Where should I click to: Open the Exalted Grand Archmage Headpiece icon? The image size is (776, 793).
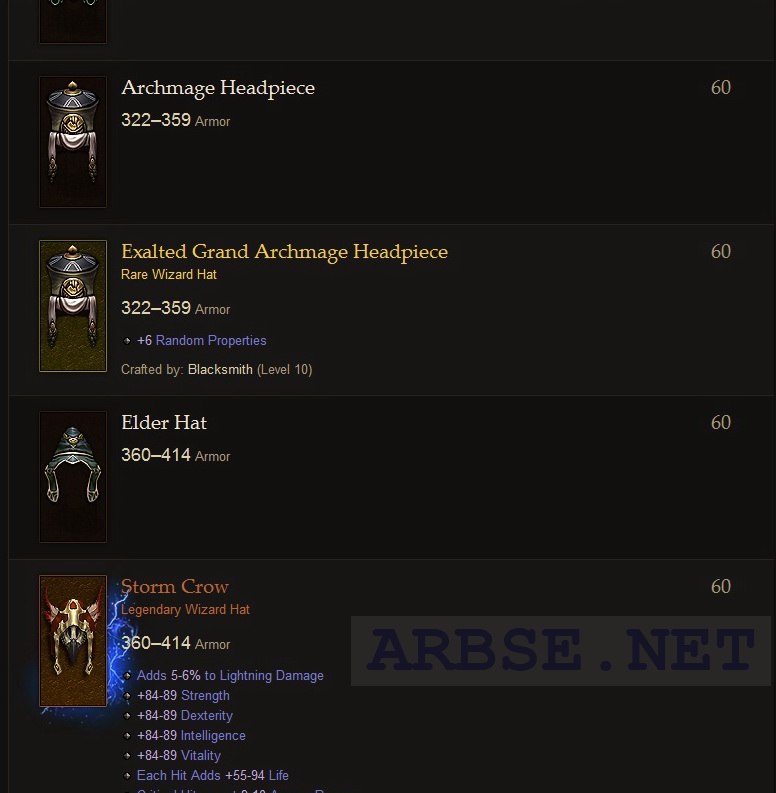(73, 306)
